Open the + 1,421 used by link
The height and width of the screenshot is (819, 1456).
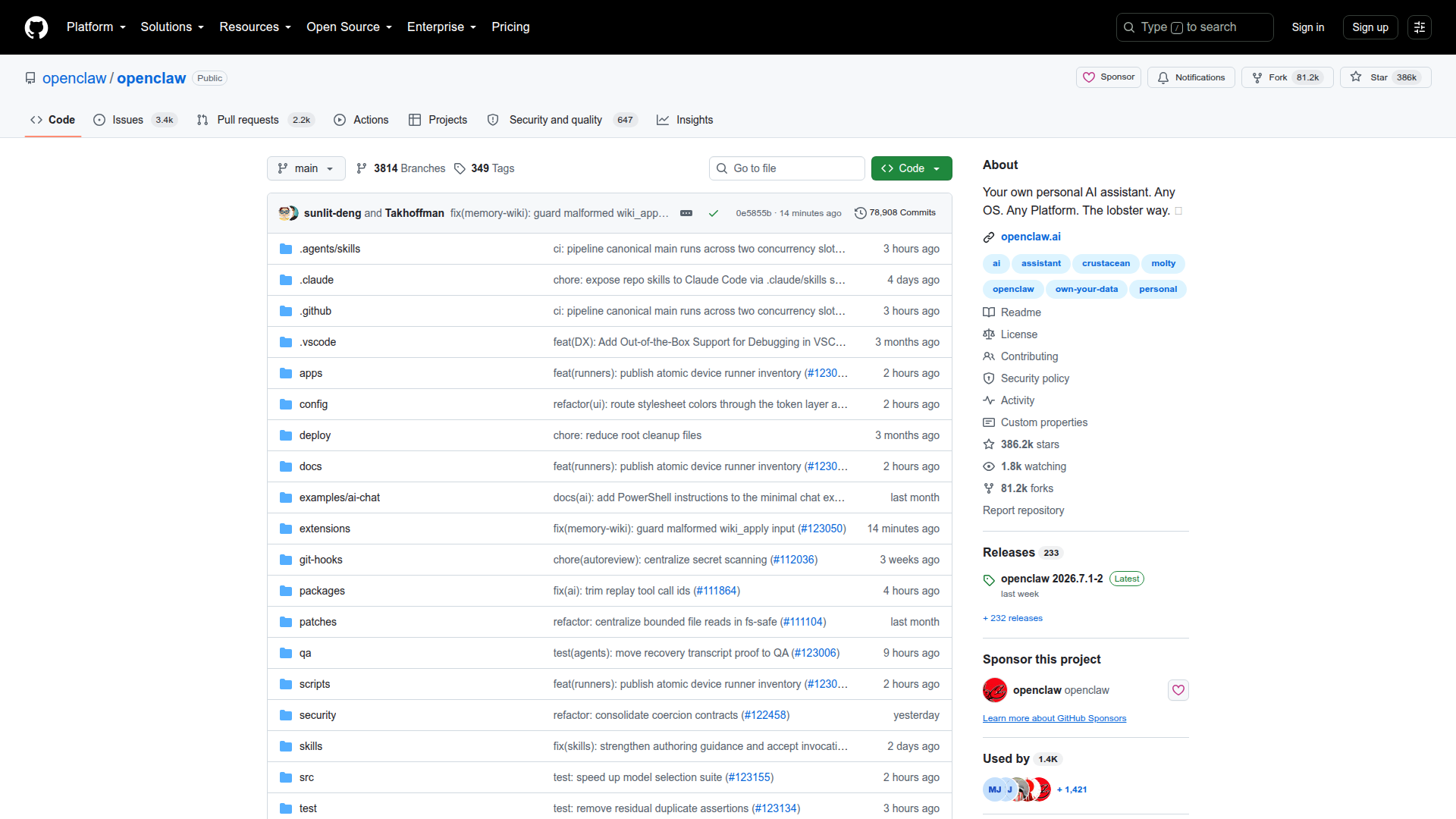click(x=1072, y=789)
